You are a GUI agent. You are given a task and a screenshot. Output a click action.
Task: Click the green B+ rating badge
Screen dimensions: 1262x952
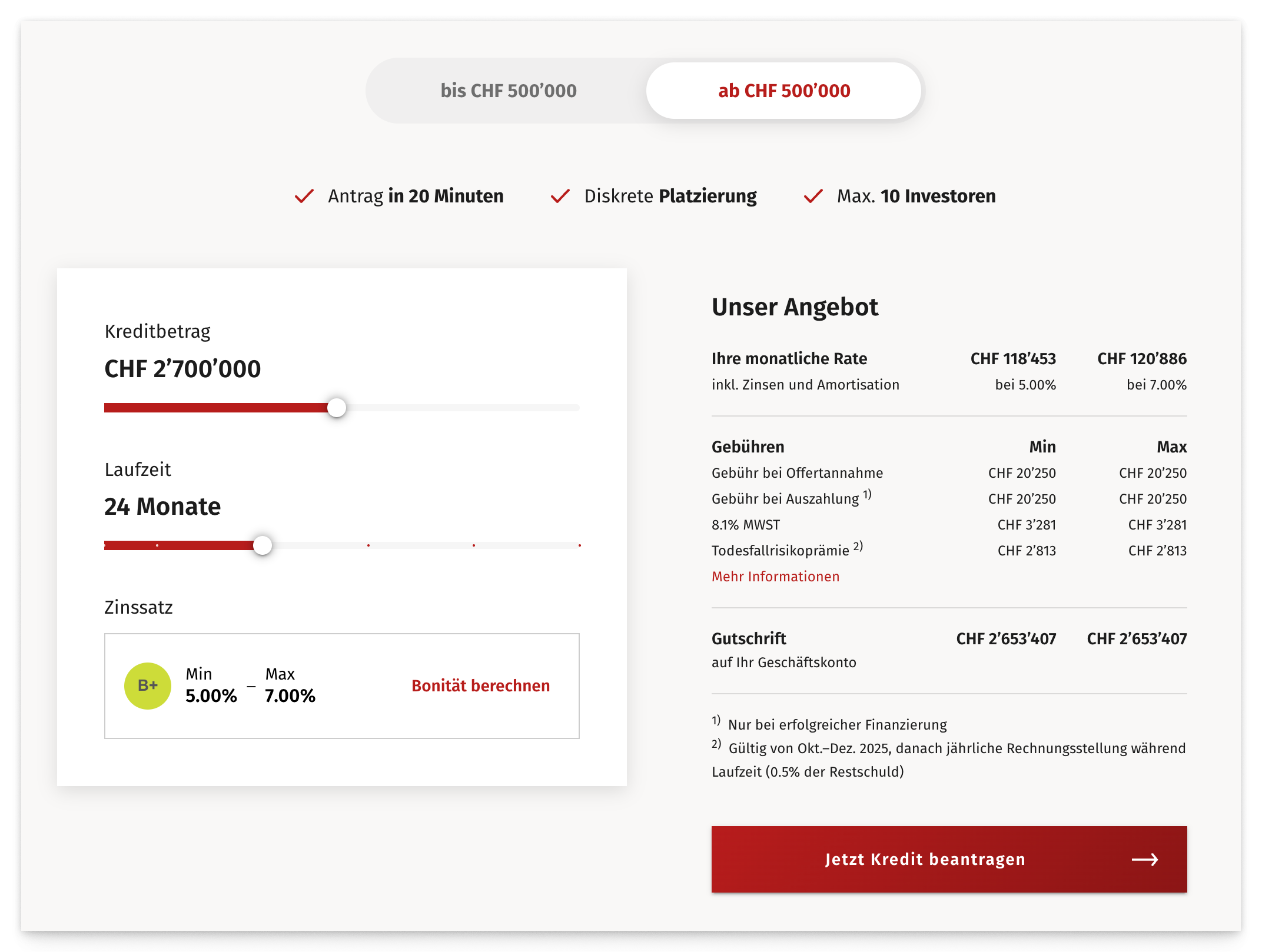(148, 685)
